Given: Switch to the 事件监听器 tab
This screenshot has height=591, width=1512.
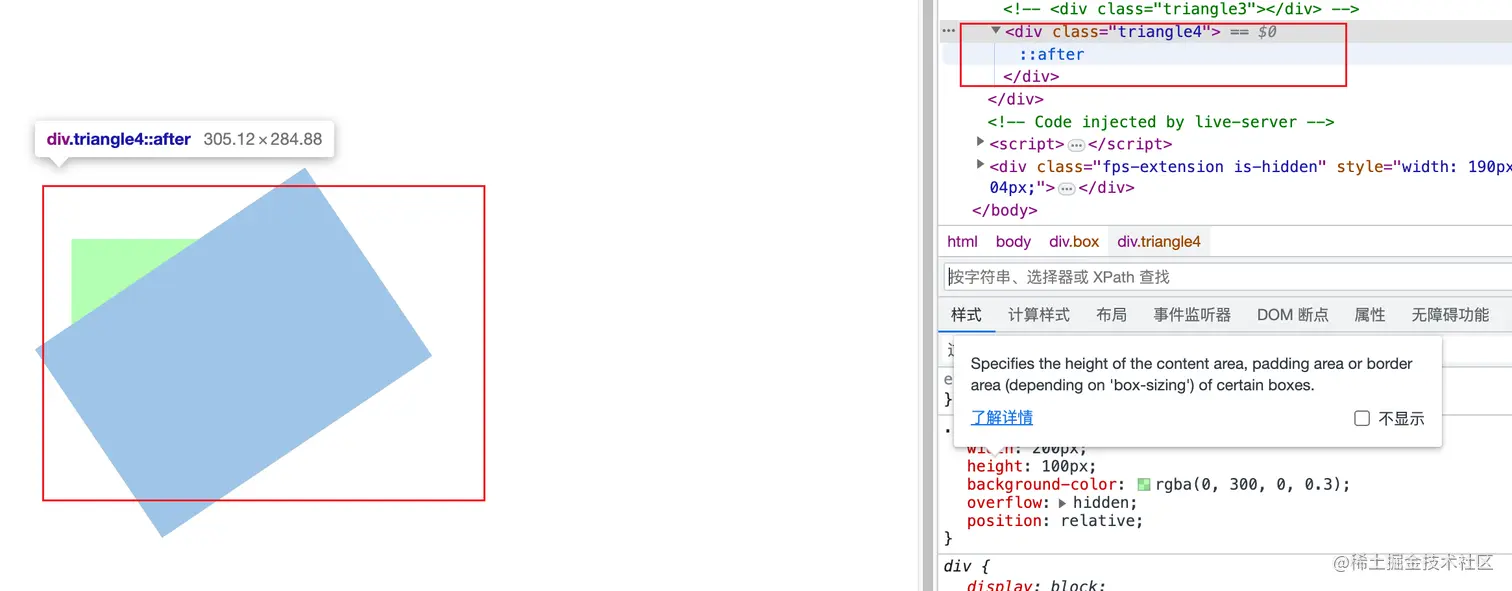Looking at the screenshot, I should 1192,315.
